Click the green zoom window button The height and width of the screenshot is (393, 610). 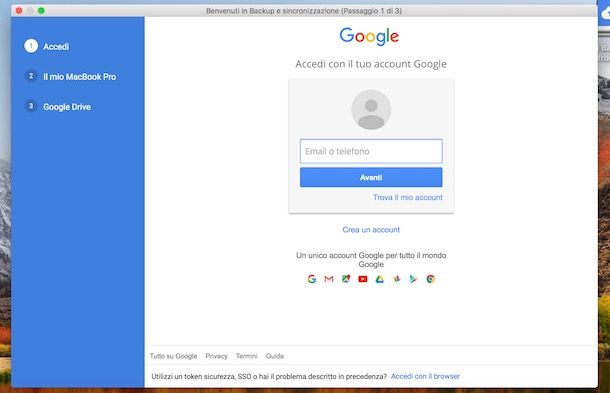[x=41, y=11]
